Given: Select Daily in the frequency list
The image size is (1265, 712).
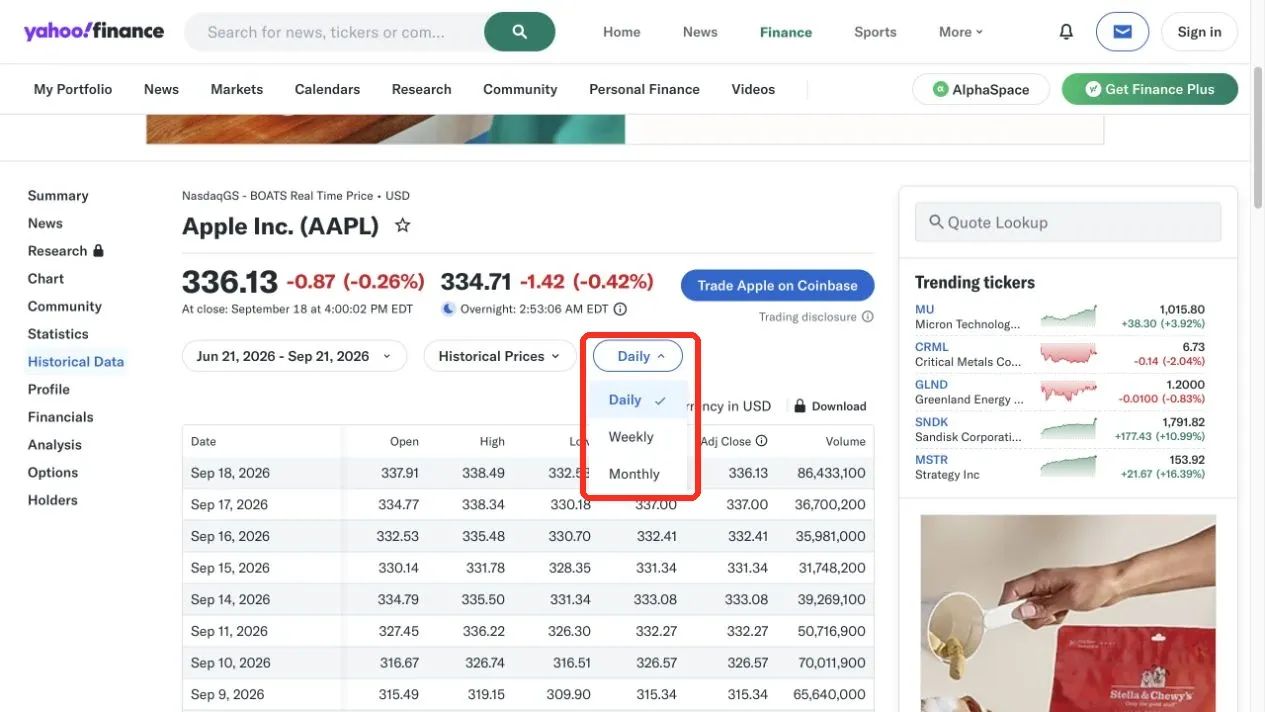Looking at the screenshot, I should point(637,400).
